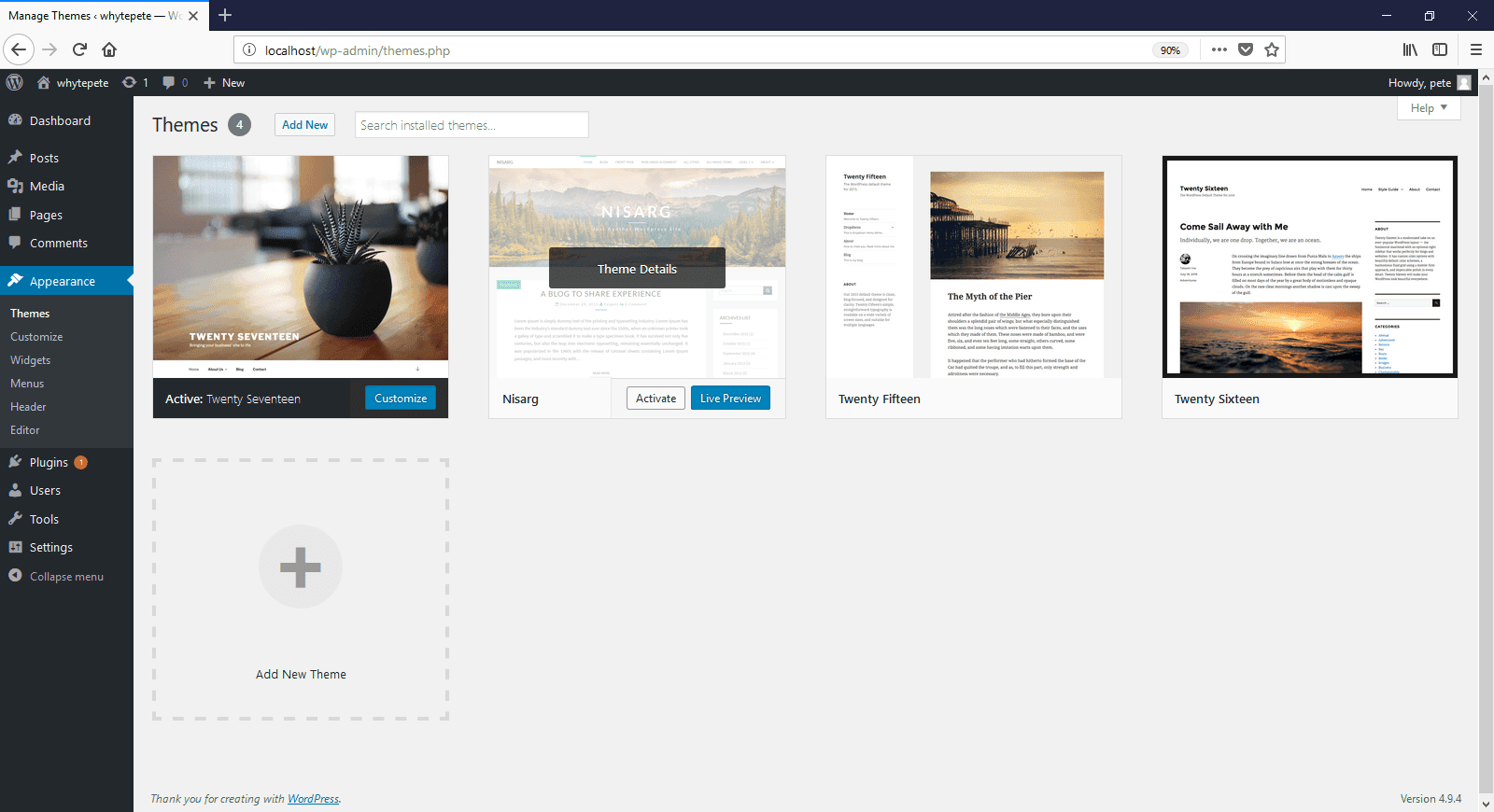Screen dimensions: 1494x812
Task: Save page to Pocket icon
Action: click(1246, 49)
